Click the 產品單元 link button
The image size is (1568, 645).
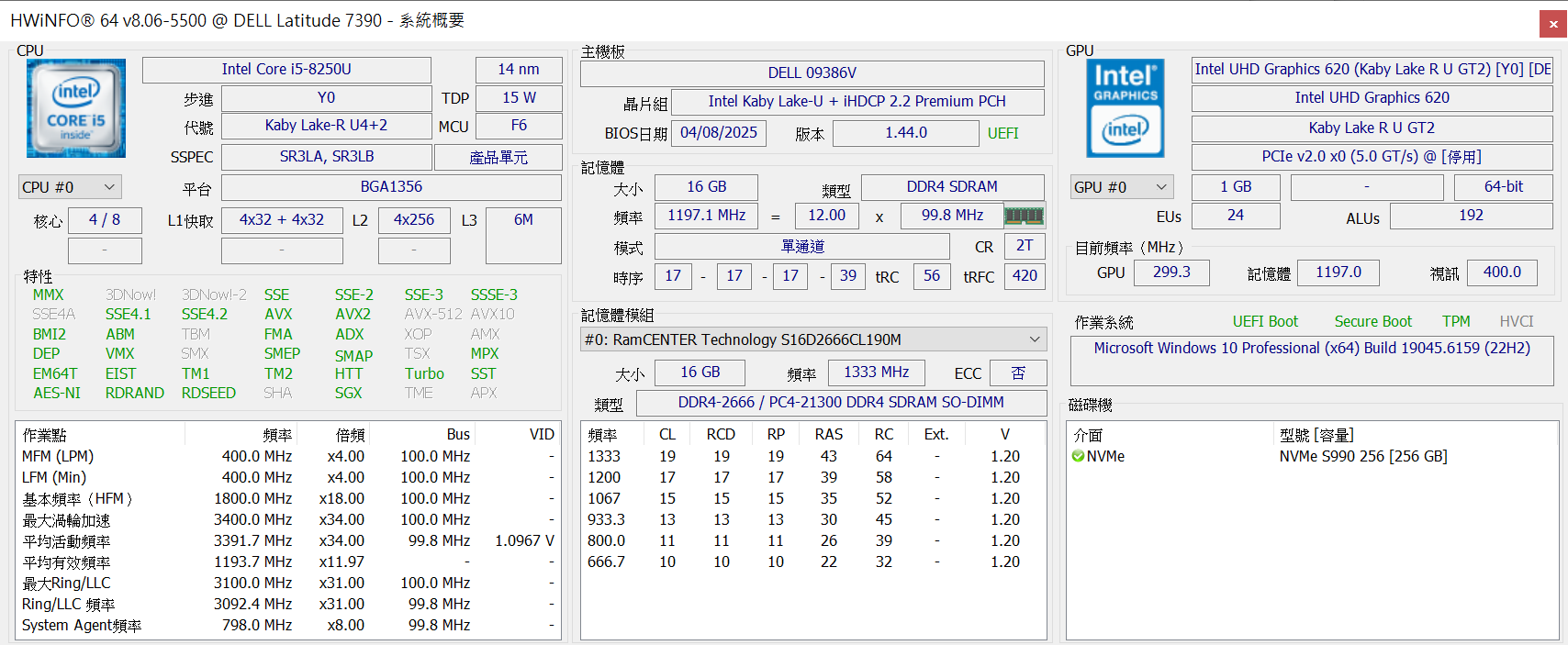point(498,157)
